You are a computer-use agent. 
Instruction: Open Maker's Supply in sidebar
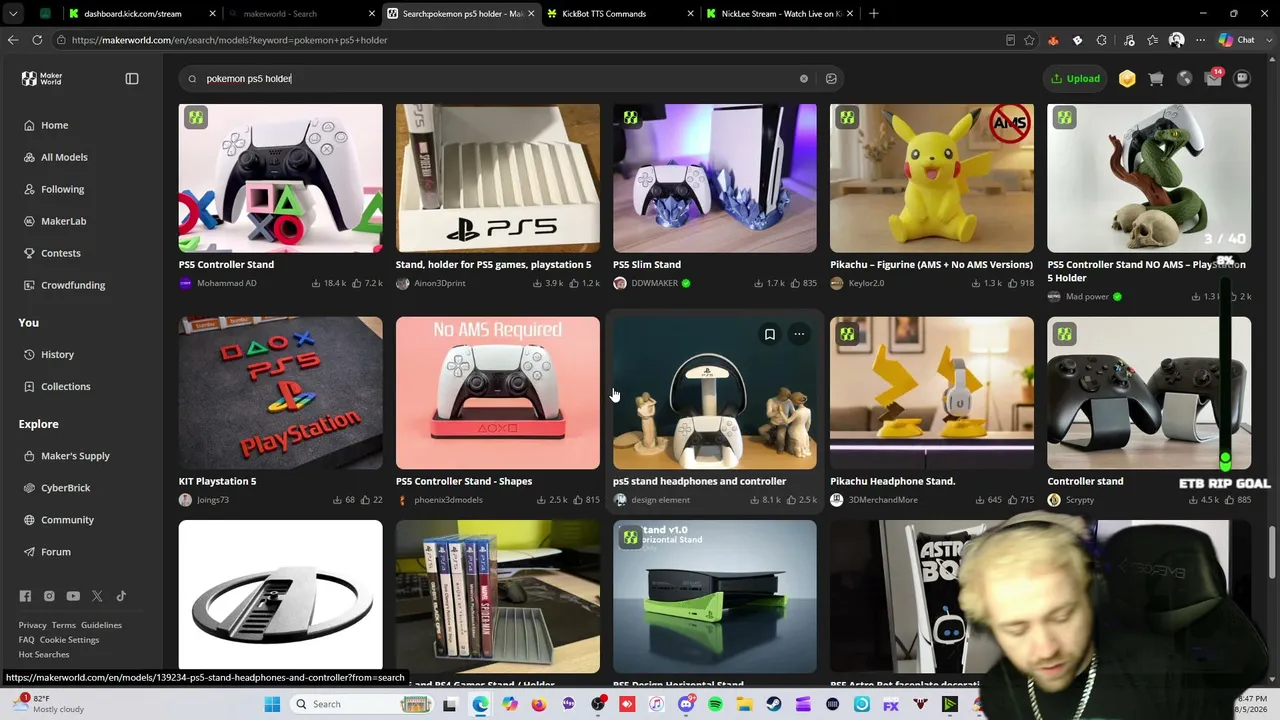pos(75,456)
